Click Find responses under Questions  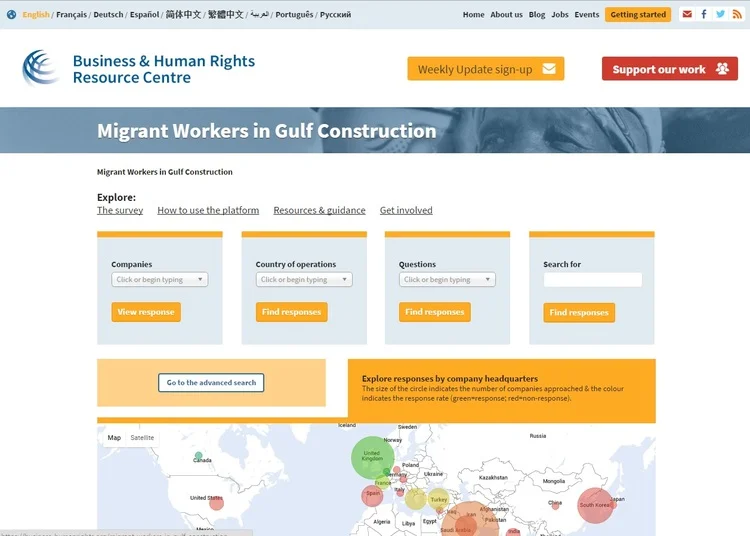click(435, 312)
